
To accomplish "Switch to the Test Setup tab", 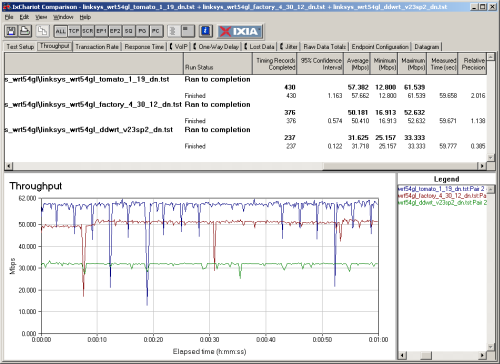I will click(20, 47).
